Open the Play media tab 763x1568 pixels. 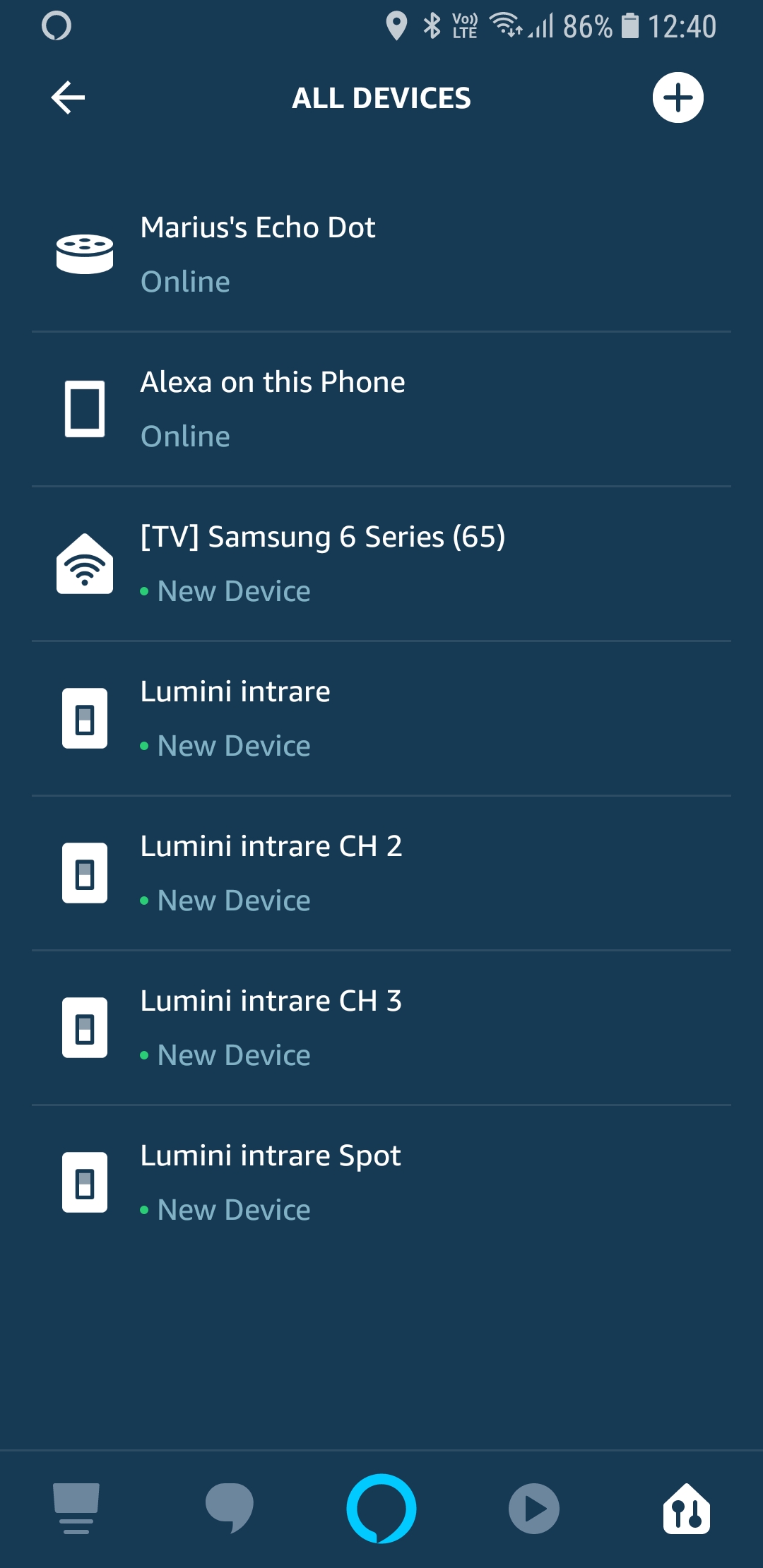pos(534,1509)
